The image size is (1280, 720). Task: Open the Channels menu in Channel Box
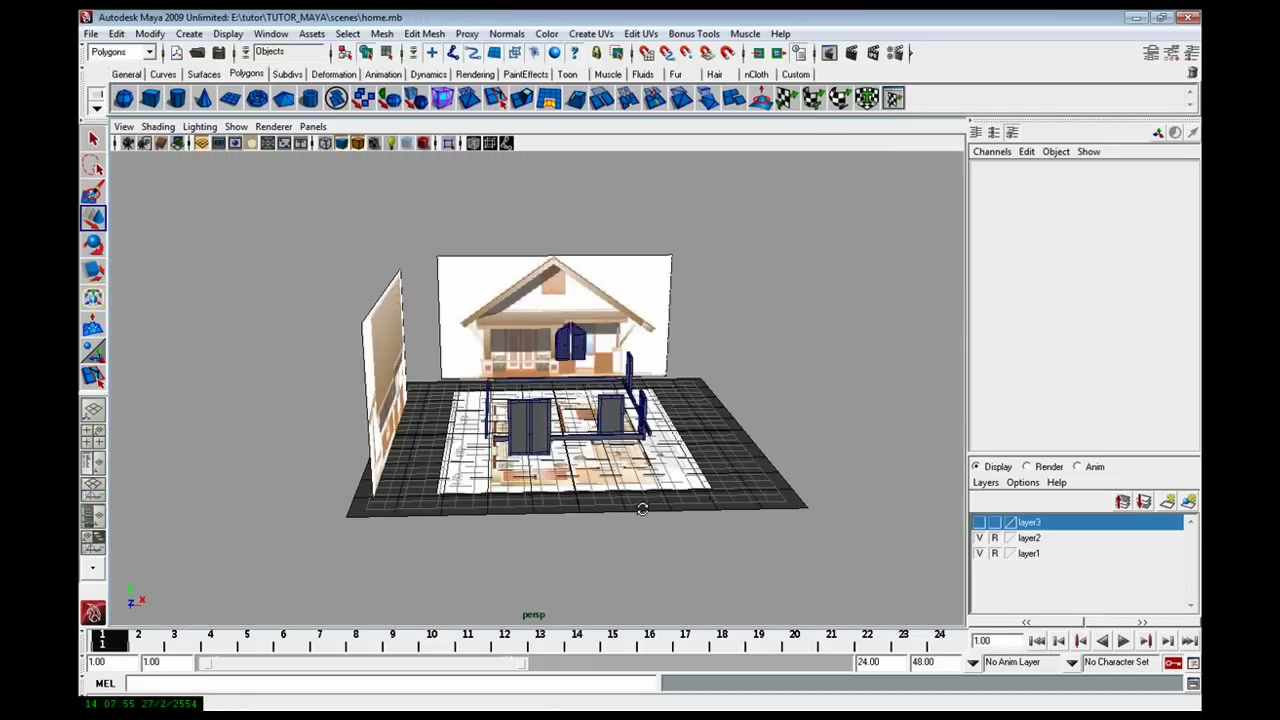[x=992, y=152]
